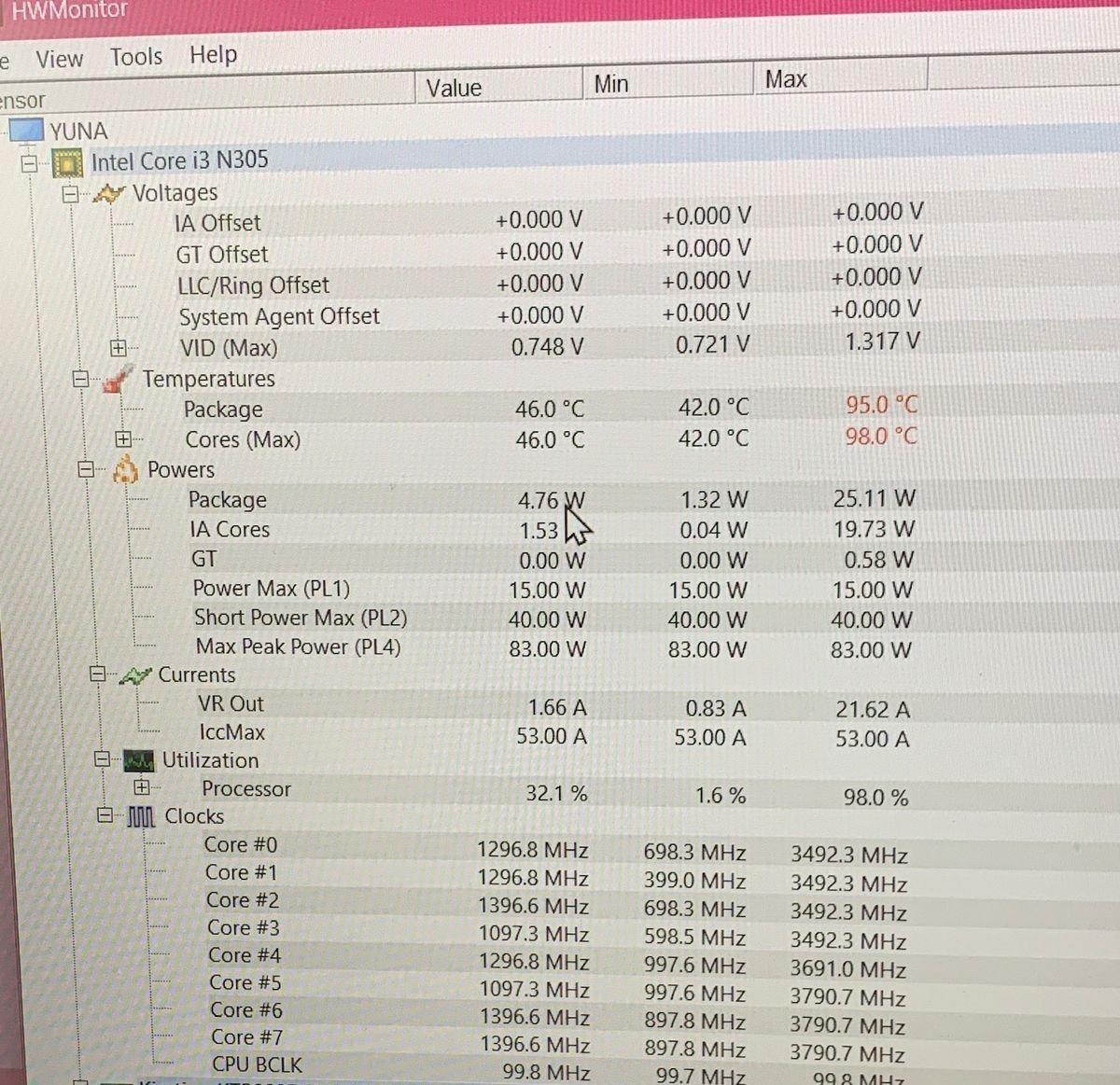Expand the Cores (Max) row

[x=123, y=438]
